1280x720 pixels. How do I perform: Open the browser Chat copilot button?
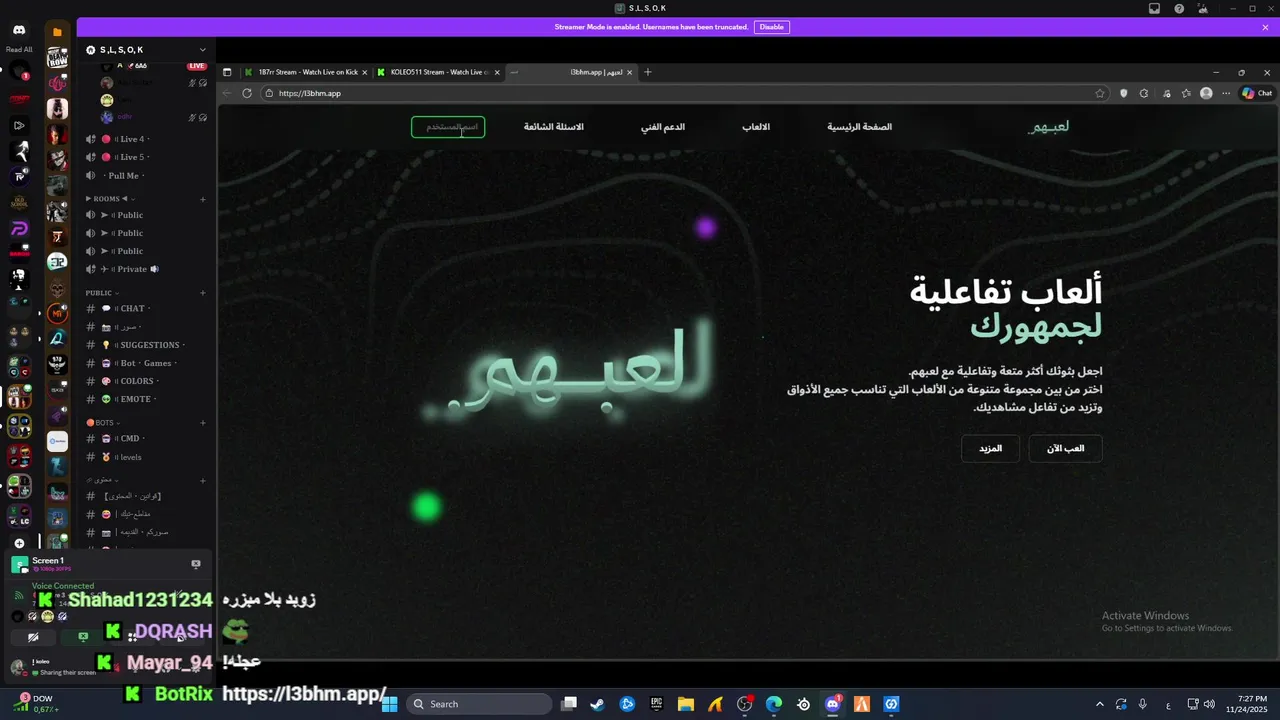(1257, 93)
